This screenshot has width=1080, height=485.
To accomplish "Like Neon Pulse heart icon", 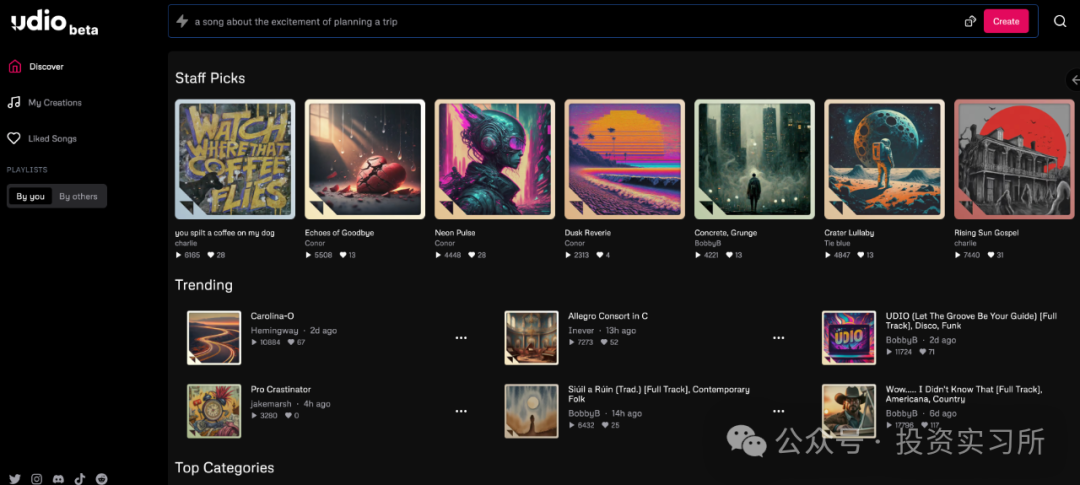I will [x=472, y=255].
